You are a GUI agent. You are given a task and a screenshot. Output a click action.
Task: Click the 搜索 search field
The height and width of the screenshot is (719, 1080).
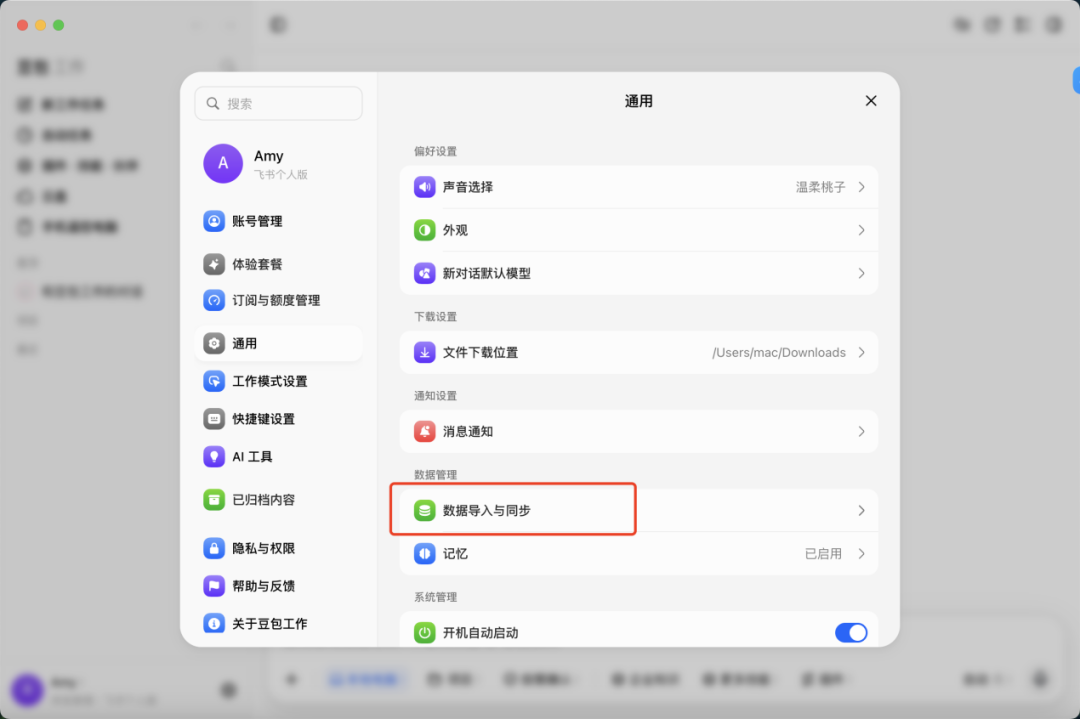pos(278,103)
